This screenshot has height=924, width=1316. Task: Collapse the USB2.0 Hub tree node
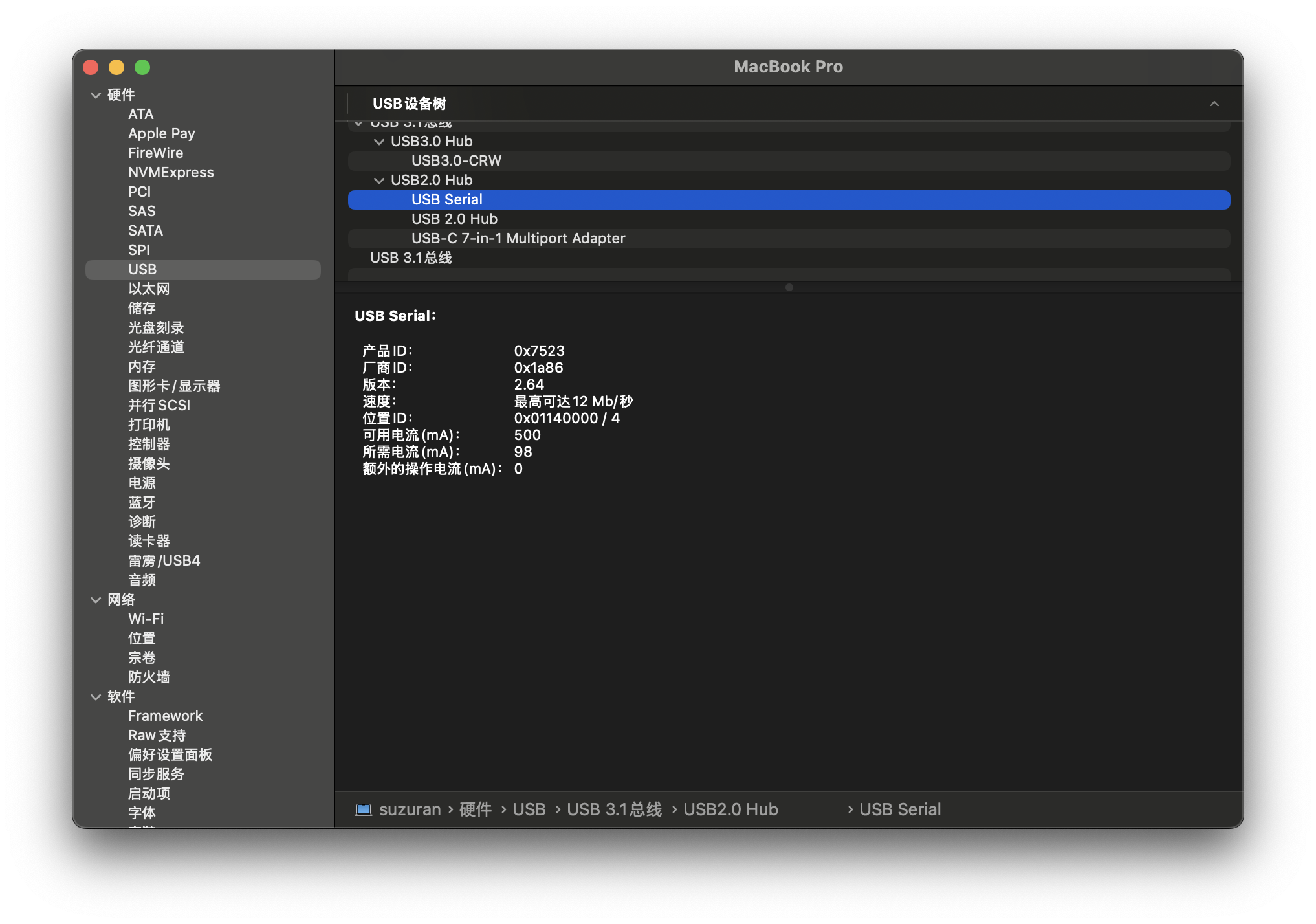pos(379,181)
